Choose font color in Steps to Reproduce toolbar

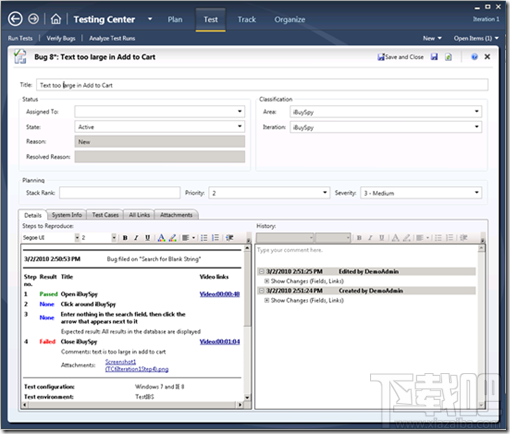point(161,238)
